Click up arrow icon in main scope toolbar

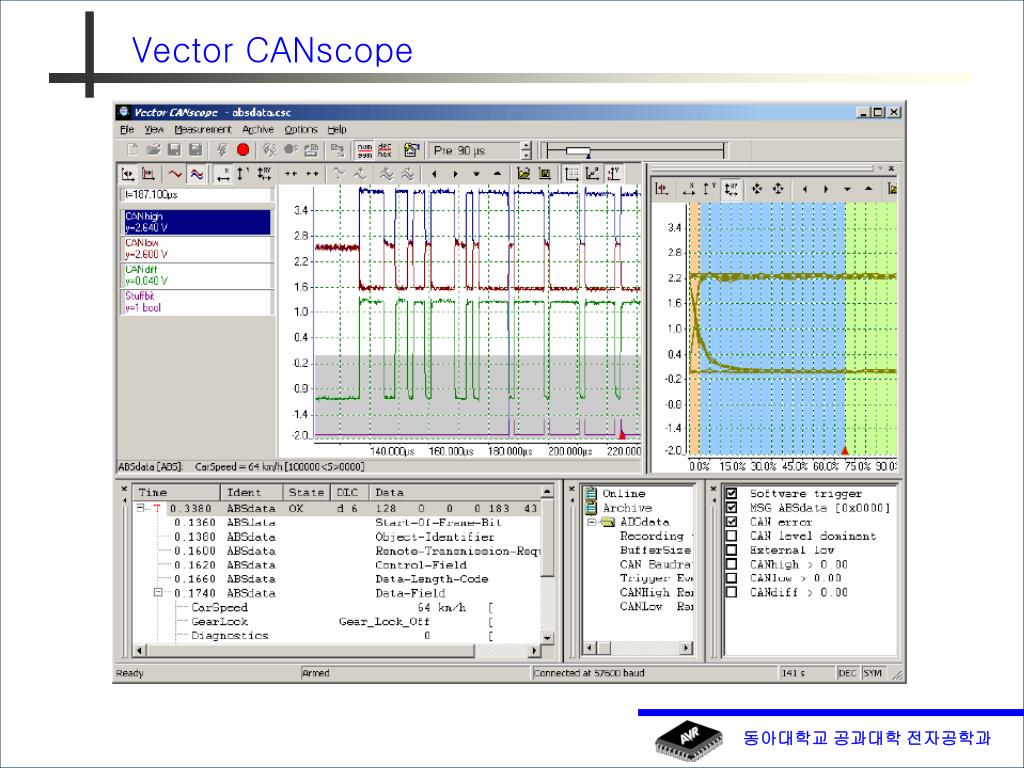pos(497,174)
